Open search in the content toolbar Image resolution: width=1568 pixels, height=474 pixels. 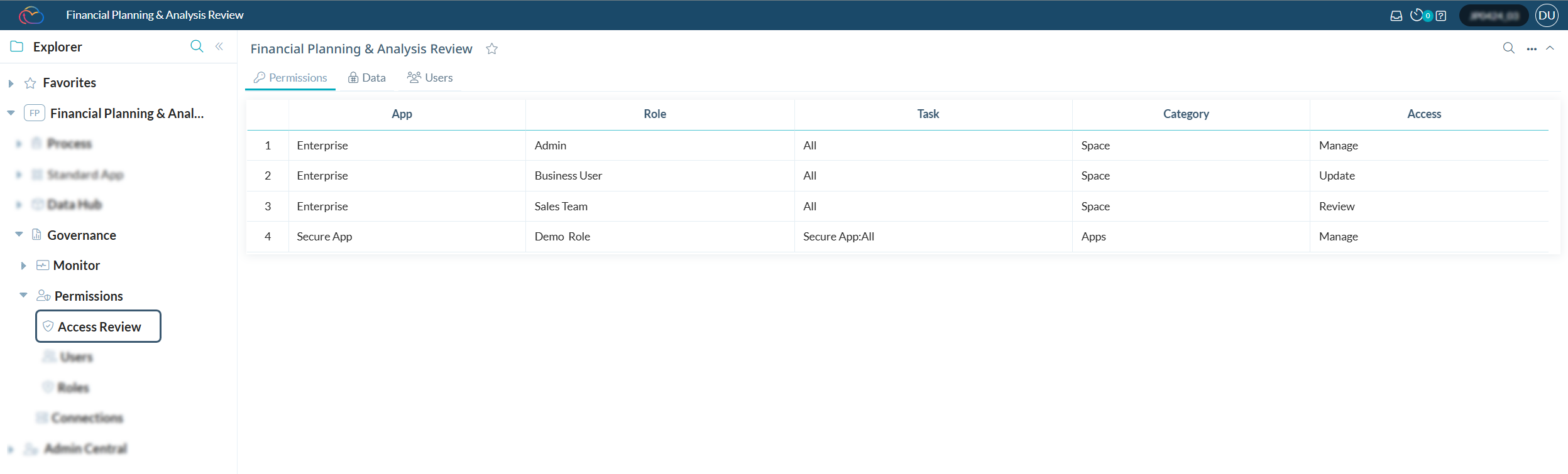coord(1508,48)
